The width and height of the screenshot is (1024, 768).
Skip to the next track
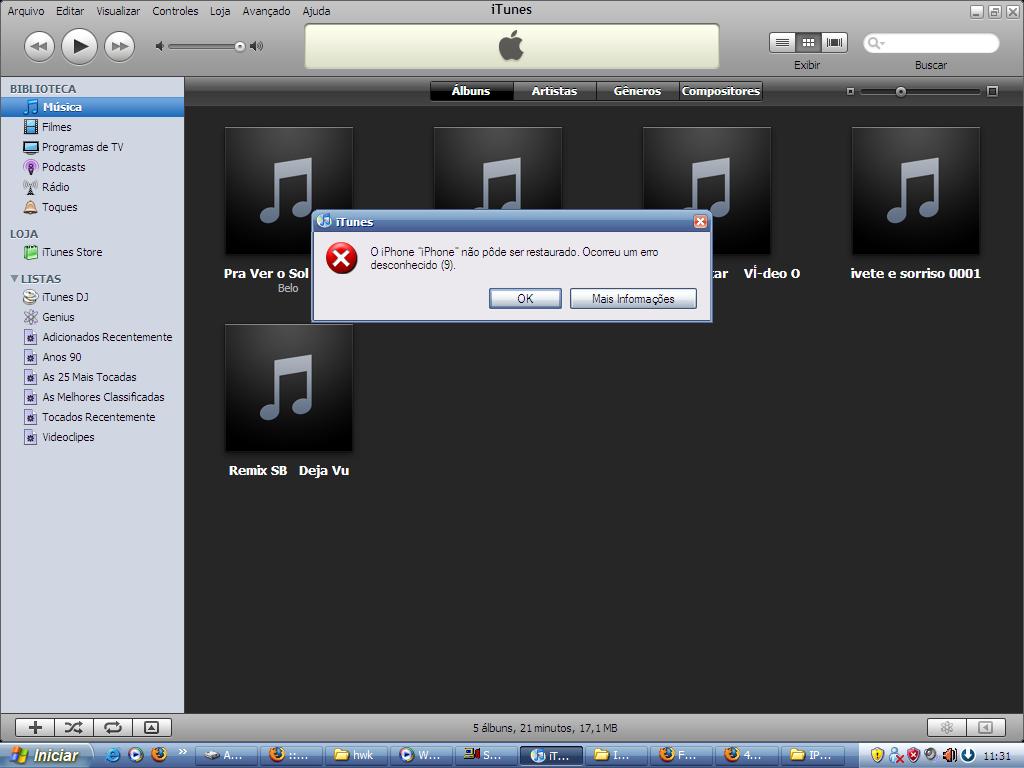click(x=120, y=46)
